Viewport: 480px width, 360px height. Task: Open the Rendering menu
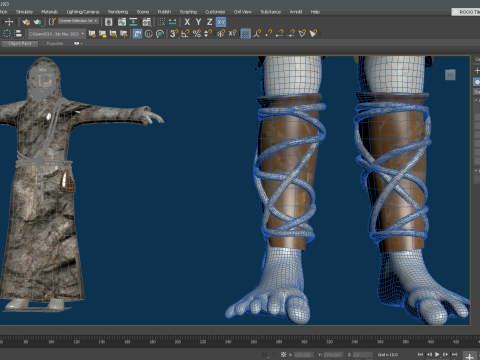pos(118,12)
